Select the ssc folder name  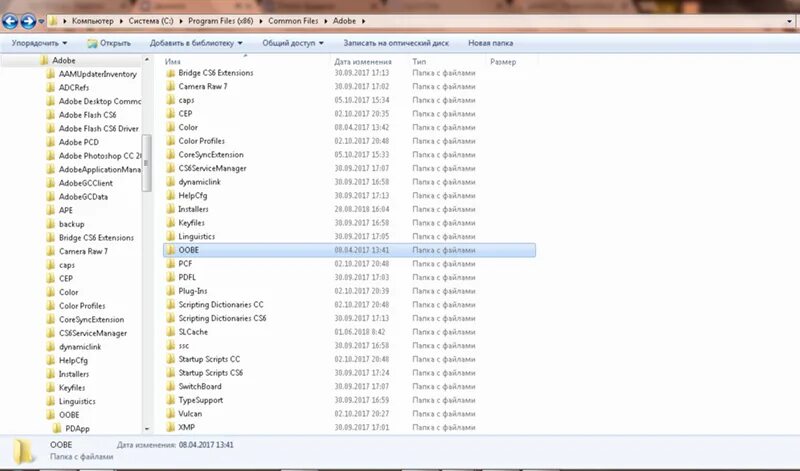point(184,345)
